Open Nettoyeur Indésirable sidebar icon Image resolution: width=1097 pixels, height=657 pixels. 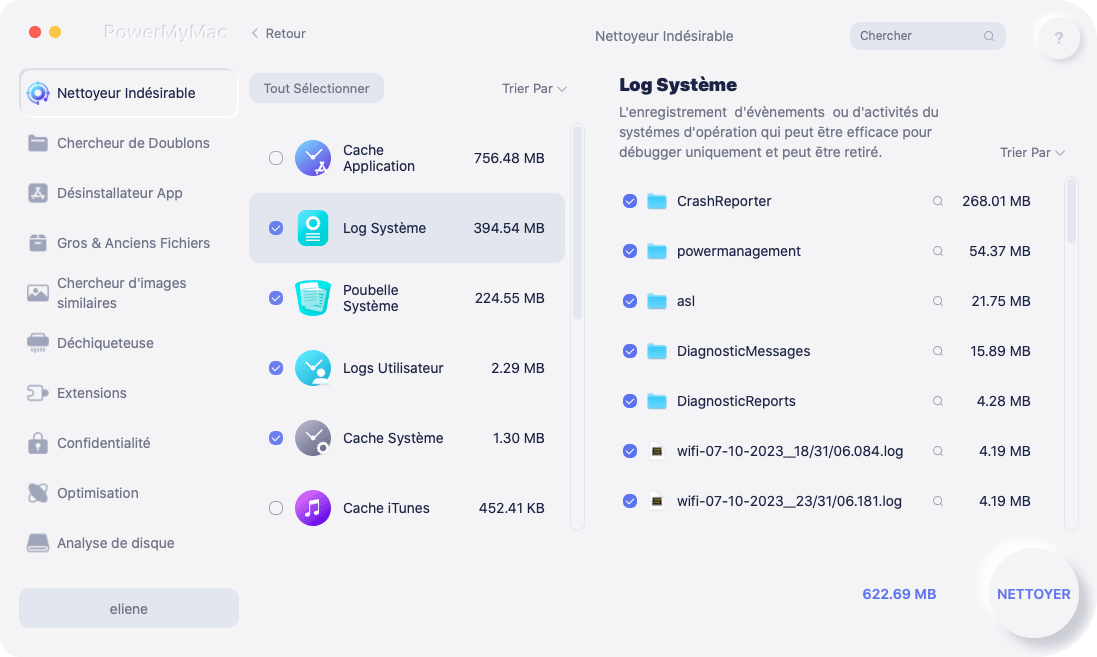point(38,93)
